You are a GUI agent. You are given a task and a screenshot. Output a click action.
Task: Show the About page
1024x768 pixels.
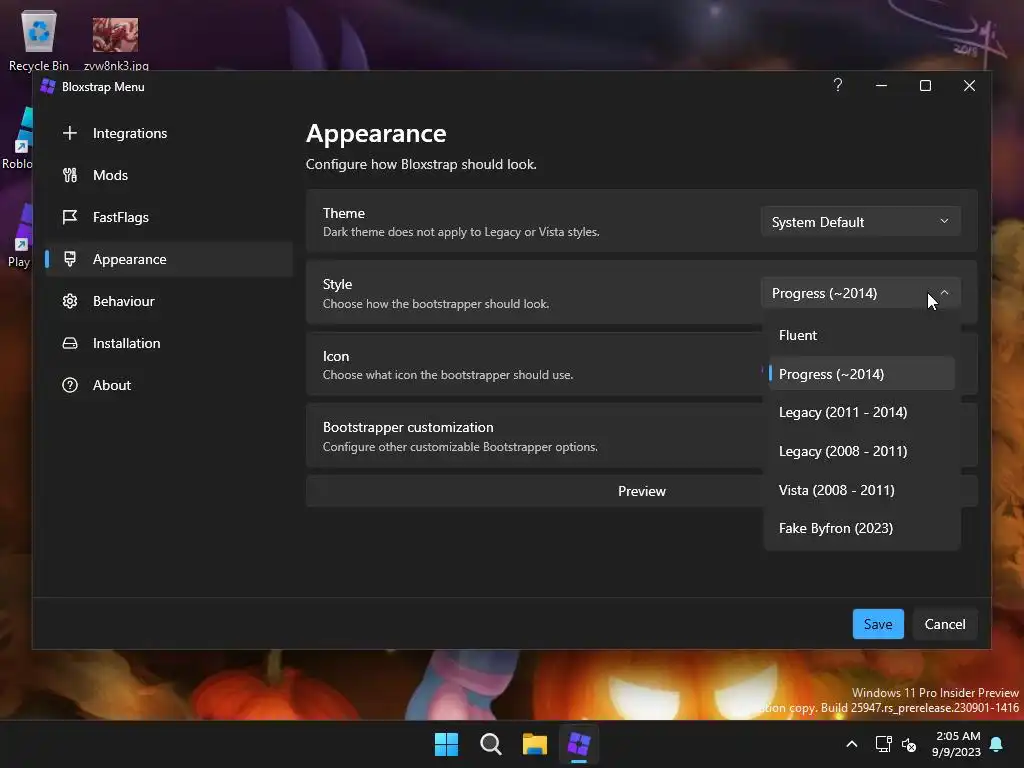coord(168,385)
